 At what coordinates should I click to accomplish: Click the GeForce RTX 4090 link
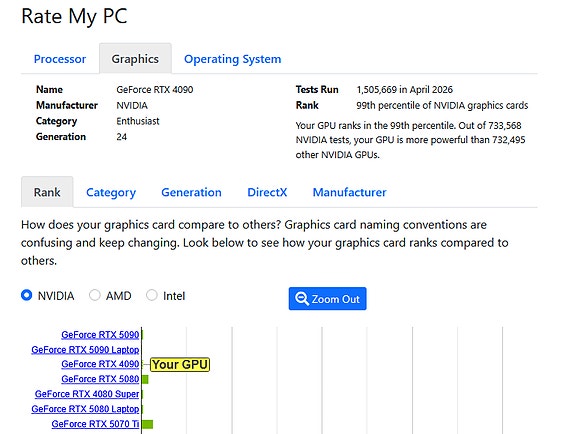click(100, 364)
